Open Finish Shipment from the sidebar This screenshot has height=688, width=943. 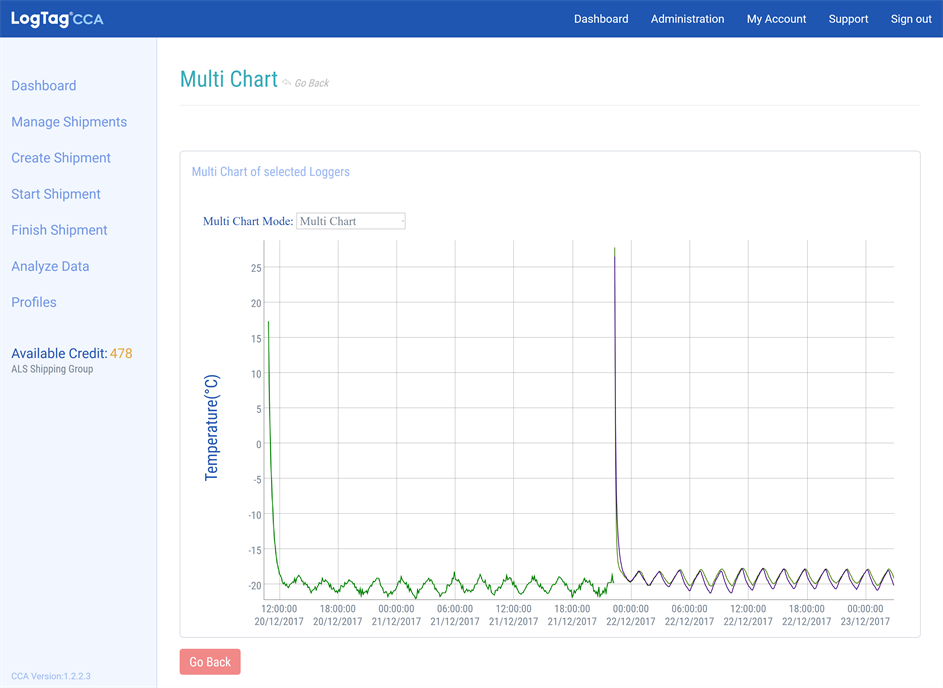(x=59, y=230)
